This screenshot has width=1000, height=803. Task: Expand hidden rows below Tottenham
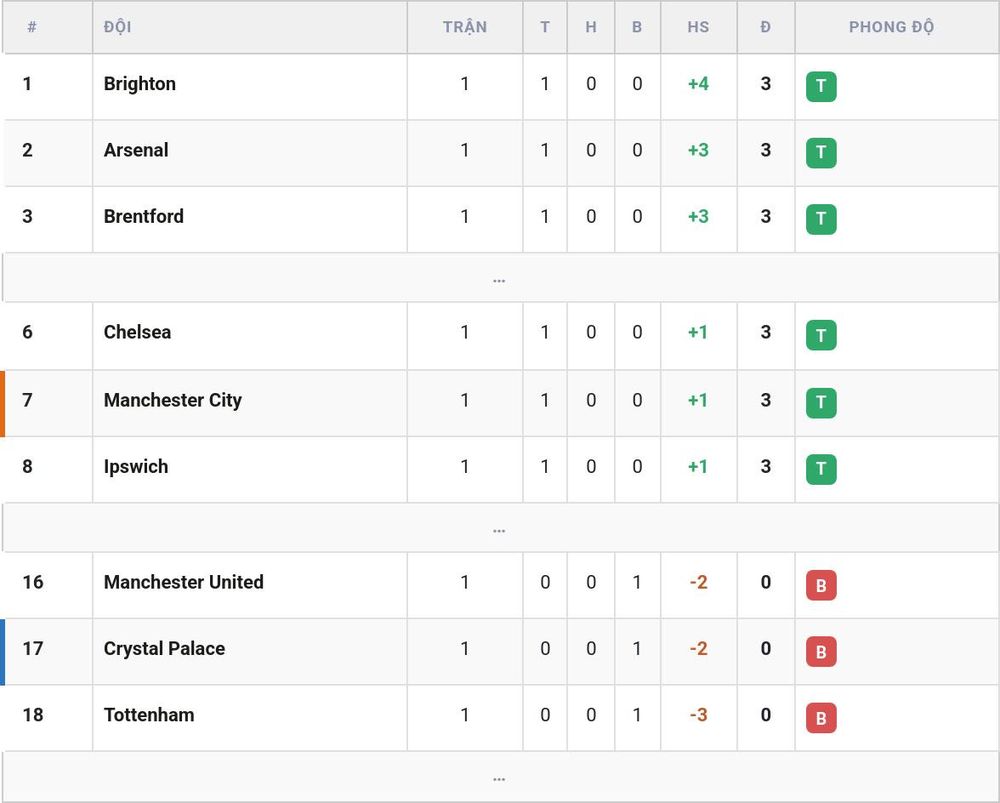499,776
